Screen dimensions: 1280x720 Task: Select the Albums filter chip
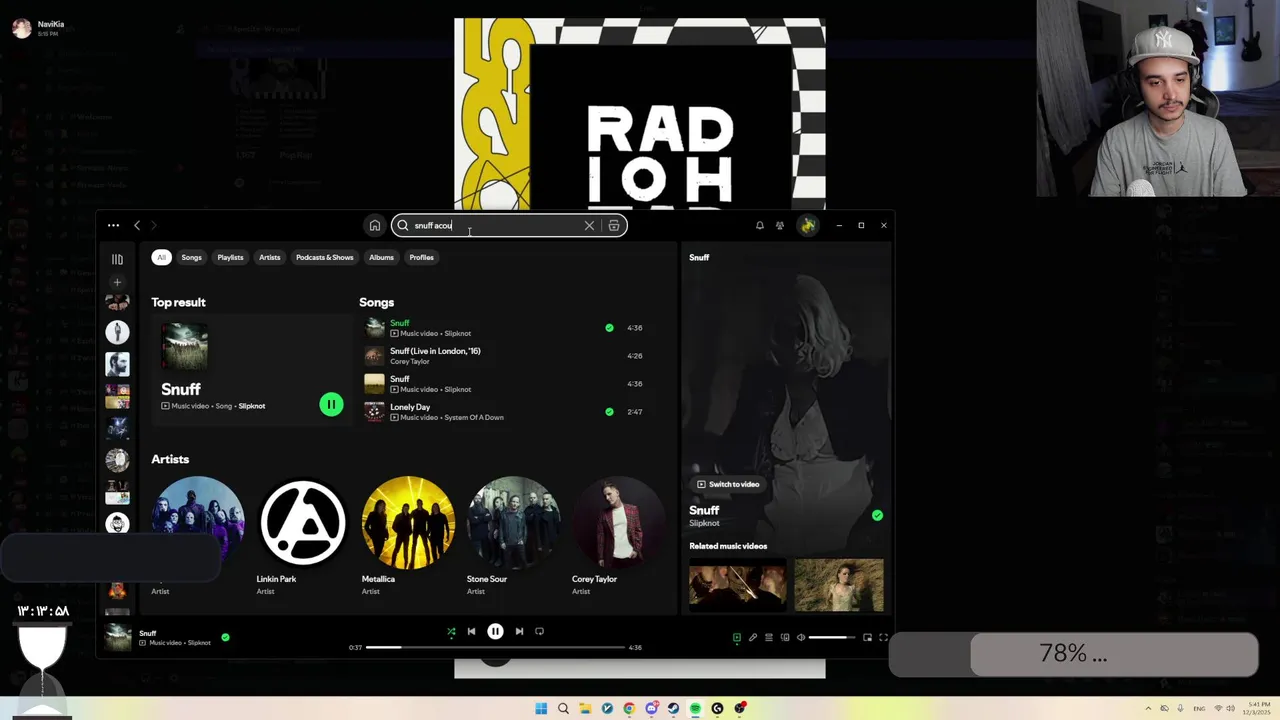(381, 257)
